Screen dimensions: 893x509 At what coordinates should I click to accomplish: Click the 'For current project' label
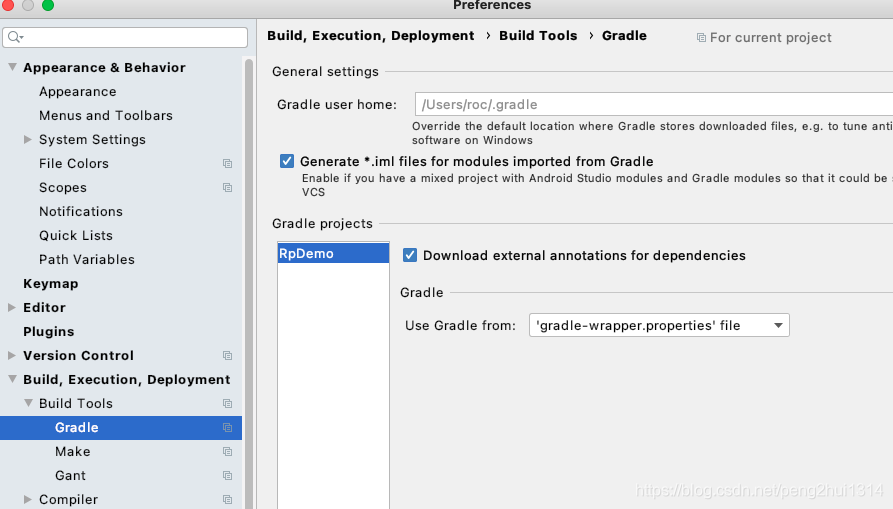click(771, 38)
